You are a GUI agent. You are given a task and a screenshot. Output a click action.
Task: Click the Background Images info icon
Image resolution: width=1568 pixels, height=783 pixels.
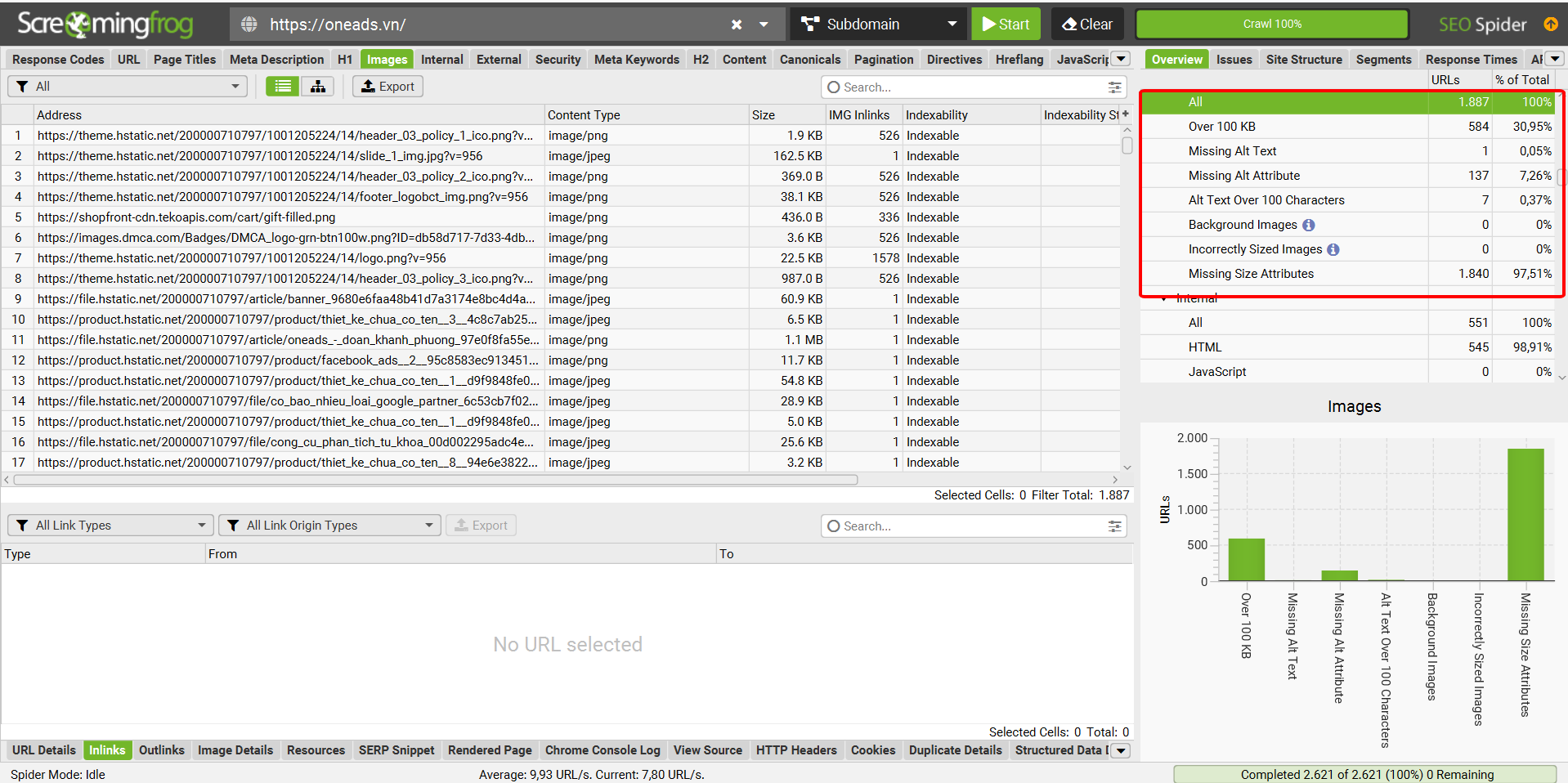(x=1309, y=225)
